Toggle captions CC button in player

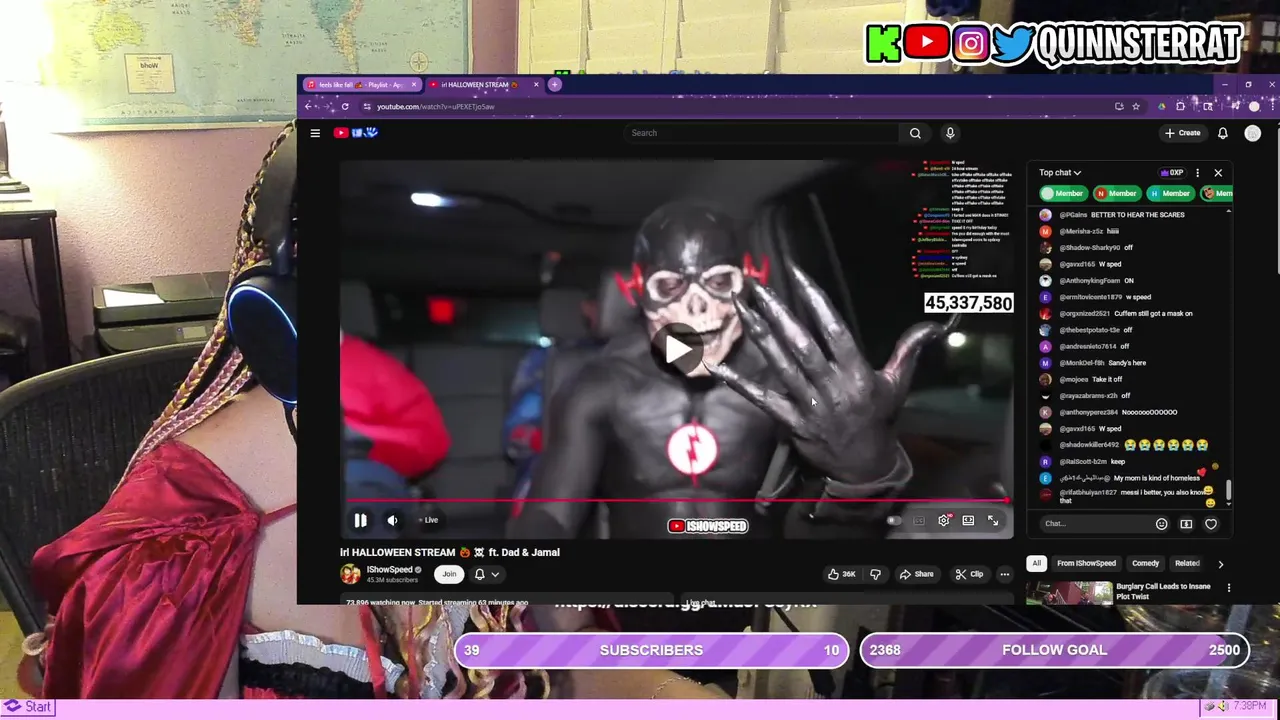tap(919, 520)
